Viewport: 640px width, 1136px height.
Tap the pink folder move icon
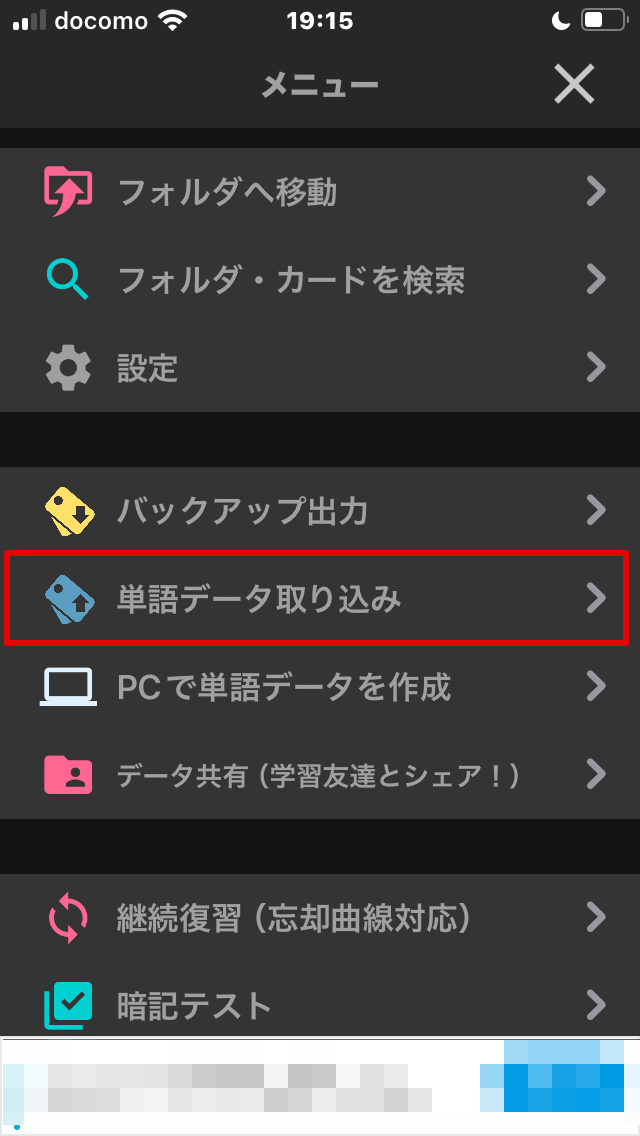tap(68, 192)
